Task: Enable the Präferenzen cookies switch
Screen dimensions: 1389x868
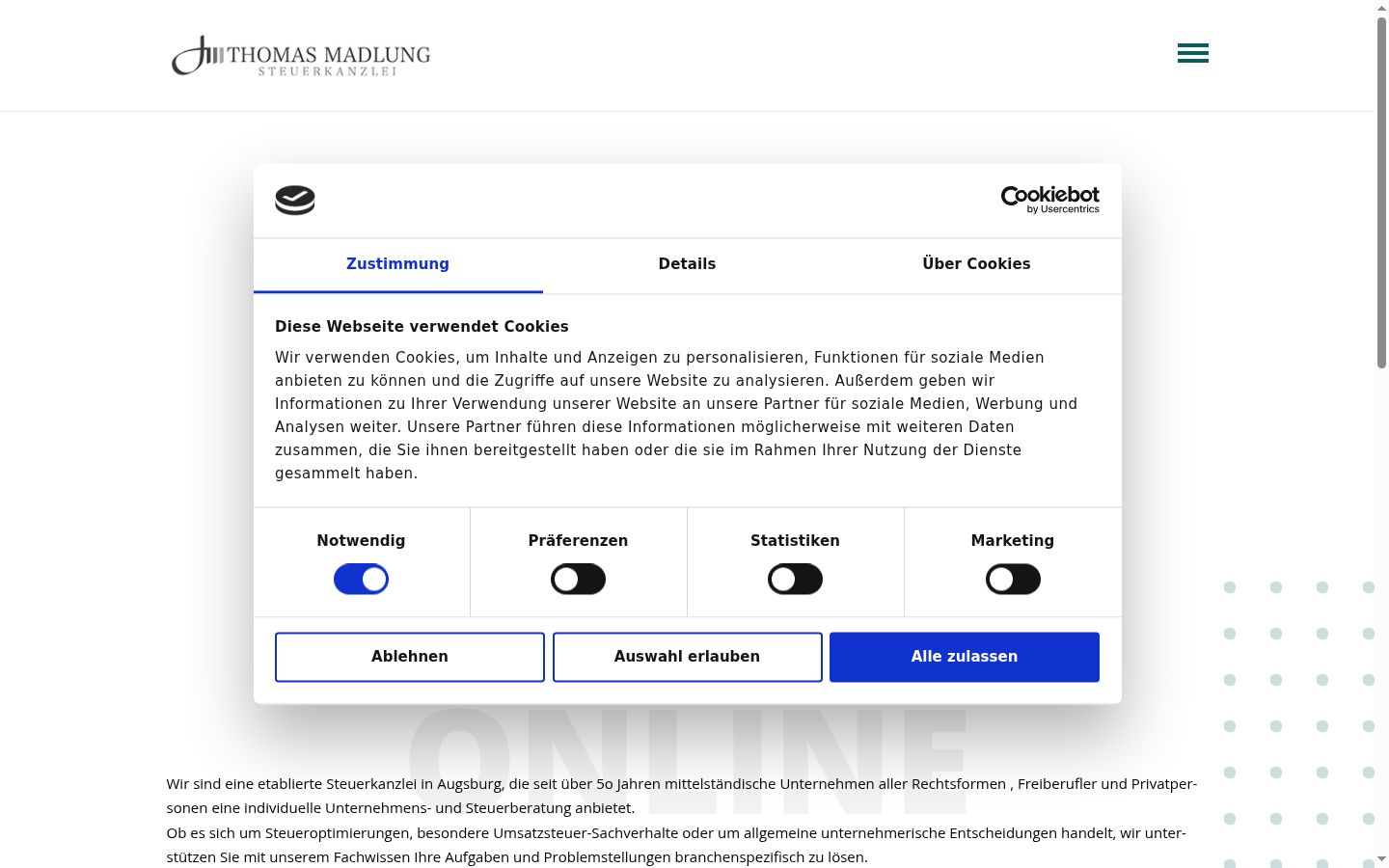Action: click(x=578, y=580)
